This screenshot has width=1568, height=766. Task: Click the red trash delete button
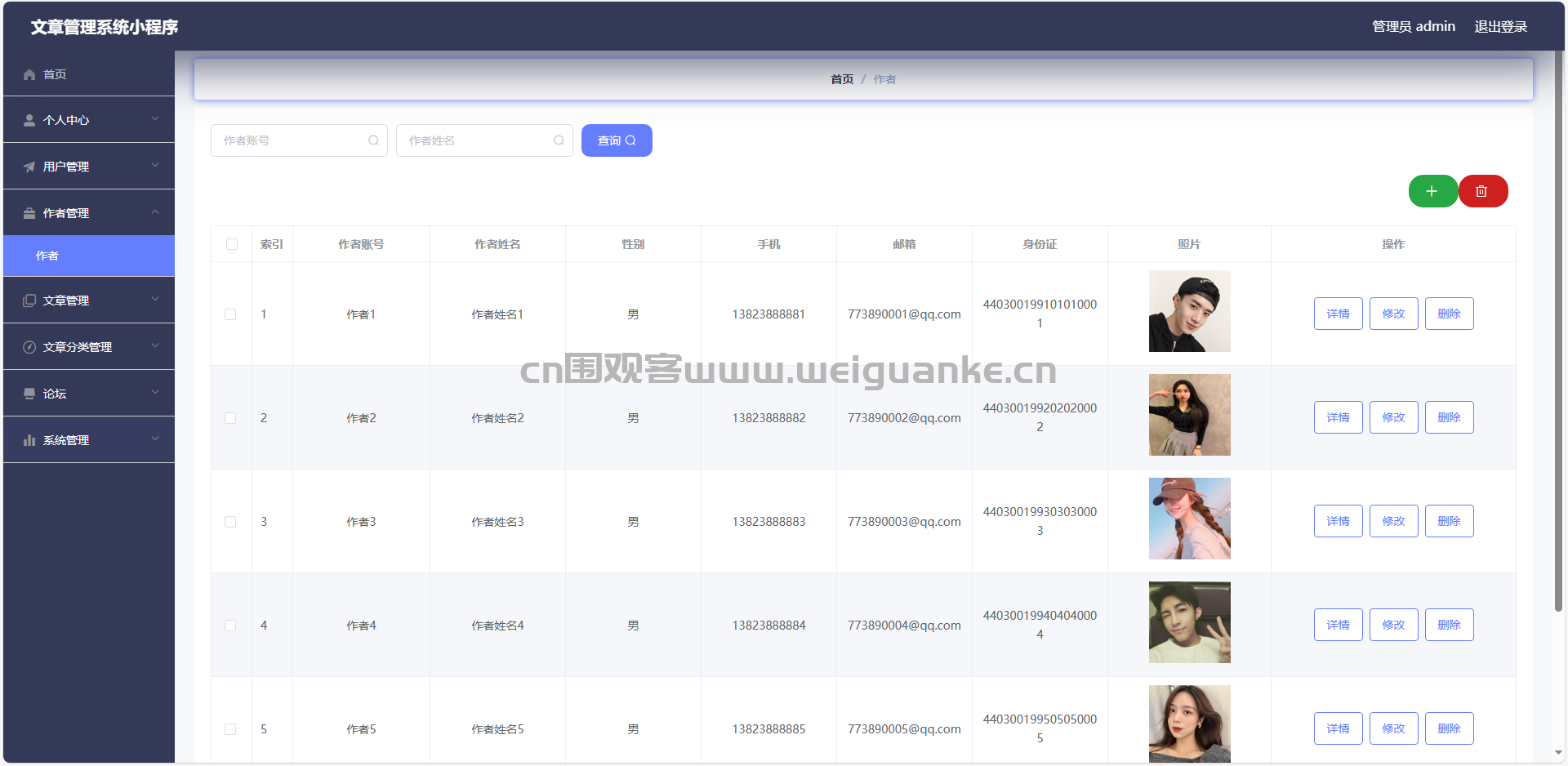(x=1483, y=191)
